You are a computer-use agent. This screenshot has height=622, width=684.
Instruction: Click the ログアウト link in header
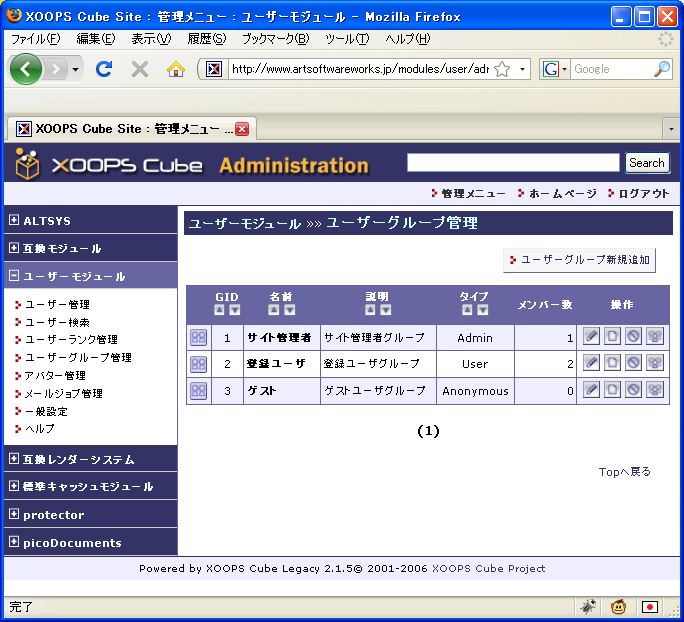pos(643,193)
